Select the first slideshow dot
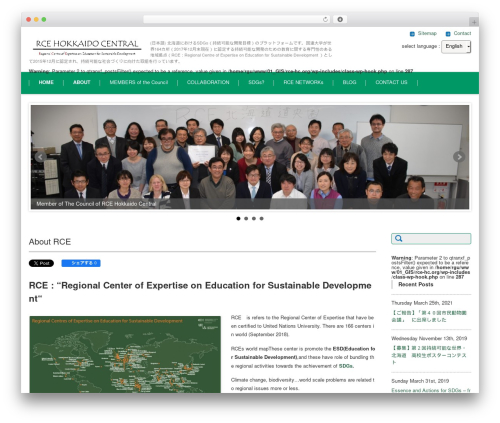 tap(238, 219)
